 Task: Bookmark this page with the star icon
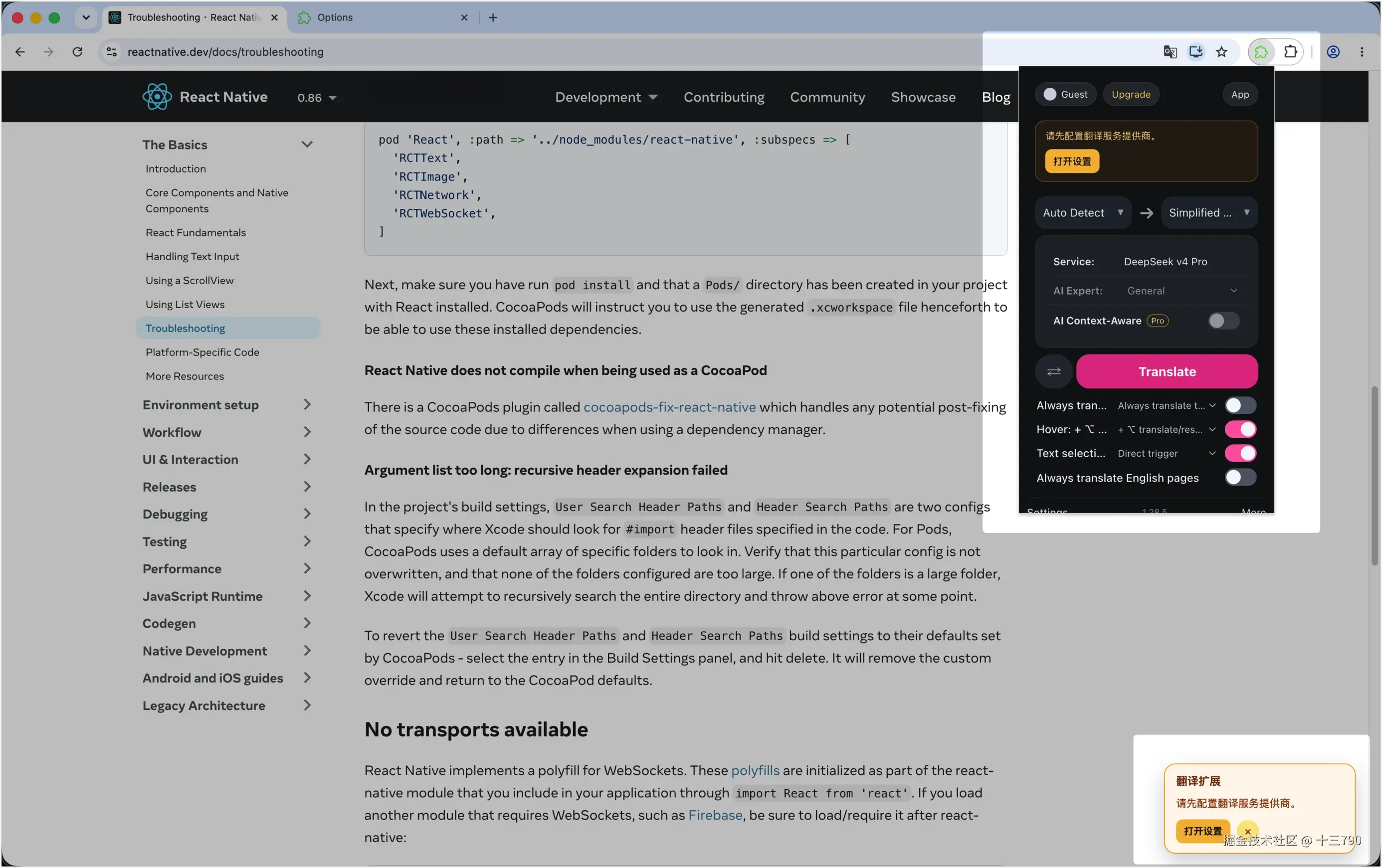[x=1221, y=52]
